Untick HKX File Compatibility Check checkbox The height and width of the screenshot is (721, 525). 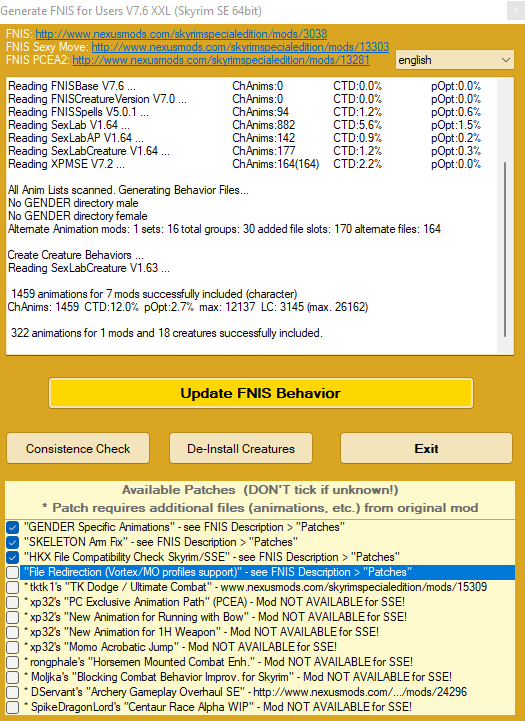coord(12,557)
